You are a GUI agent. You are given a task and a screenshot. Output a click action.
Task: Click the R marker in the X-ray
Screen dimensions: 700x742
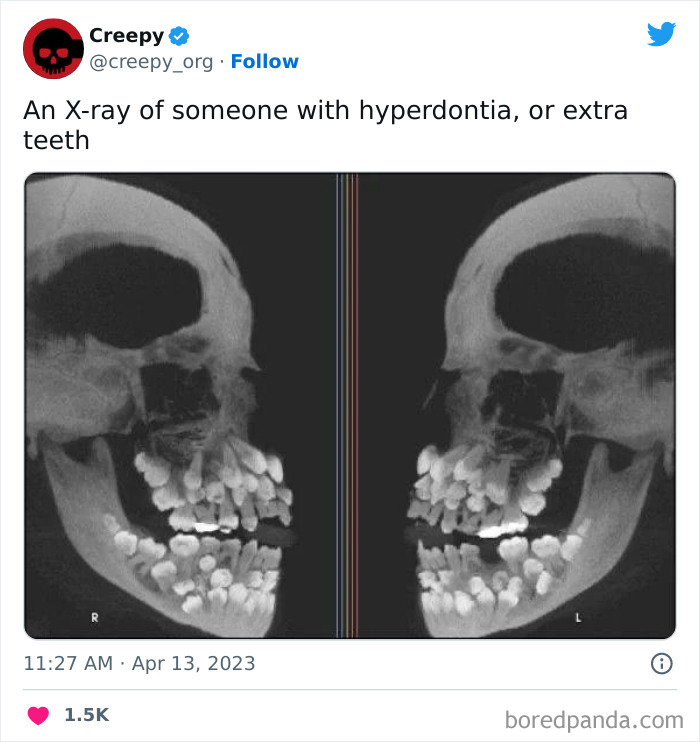pyautogui.click(x=95, y=617)
